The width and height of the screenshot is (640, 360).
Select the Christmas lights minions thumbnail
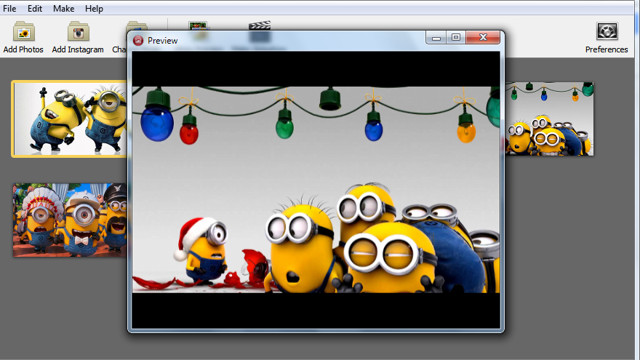[549, 119]
